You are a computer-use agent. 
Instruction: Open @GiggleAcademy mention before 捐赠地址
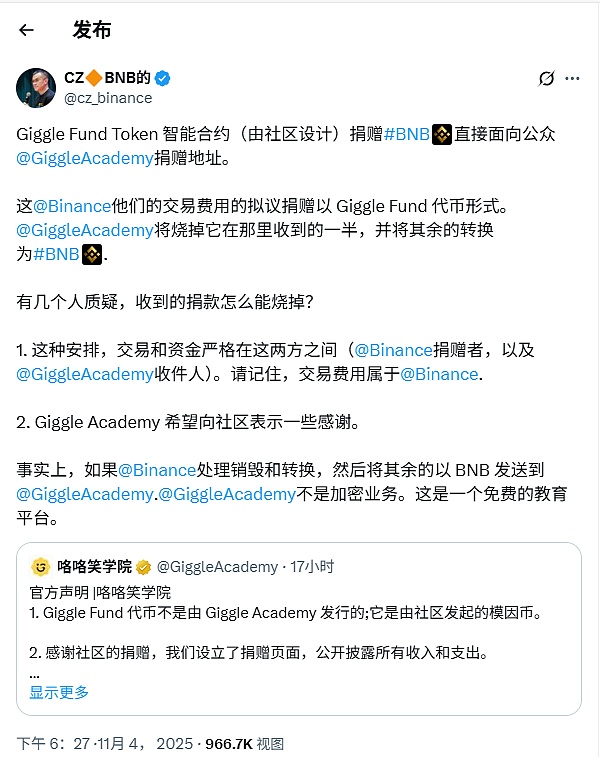point(85,158)
